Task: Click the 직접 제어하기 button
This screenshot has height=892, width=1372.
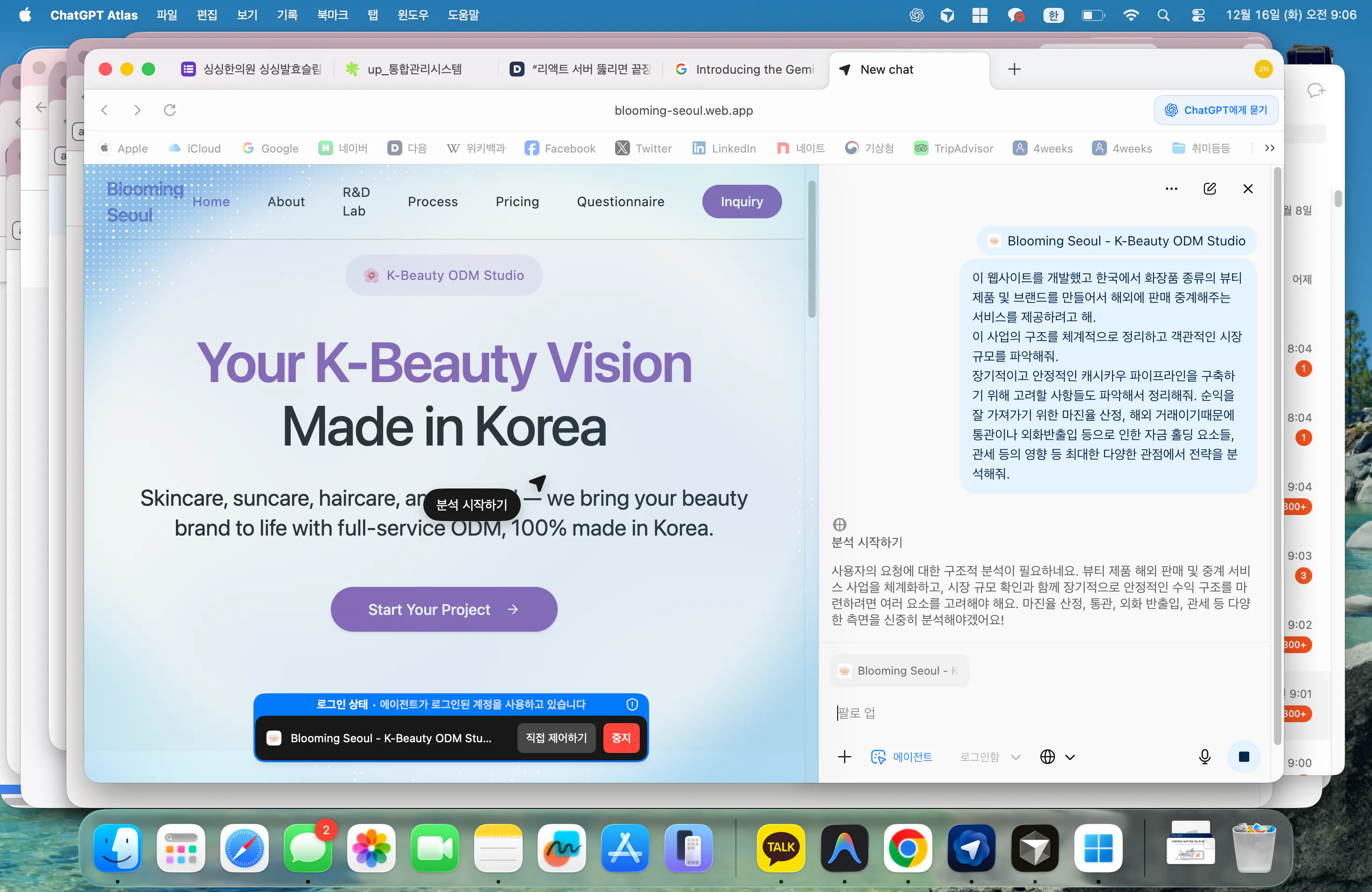Action: [556, 738]
